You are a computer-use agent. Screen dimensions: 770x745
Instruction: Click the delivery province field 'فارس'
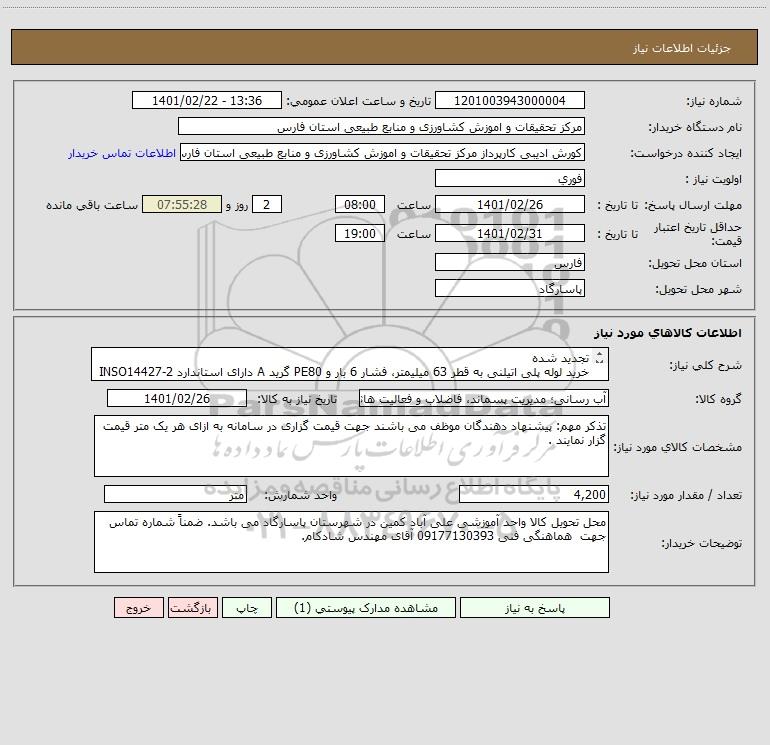coord(510,262)
